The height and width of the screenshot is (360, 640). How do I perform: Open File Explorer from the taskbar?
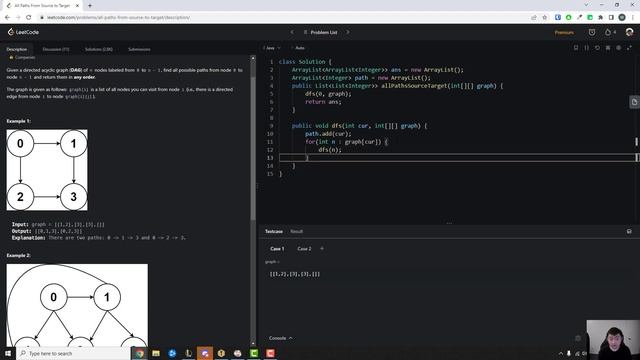156,353
